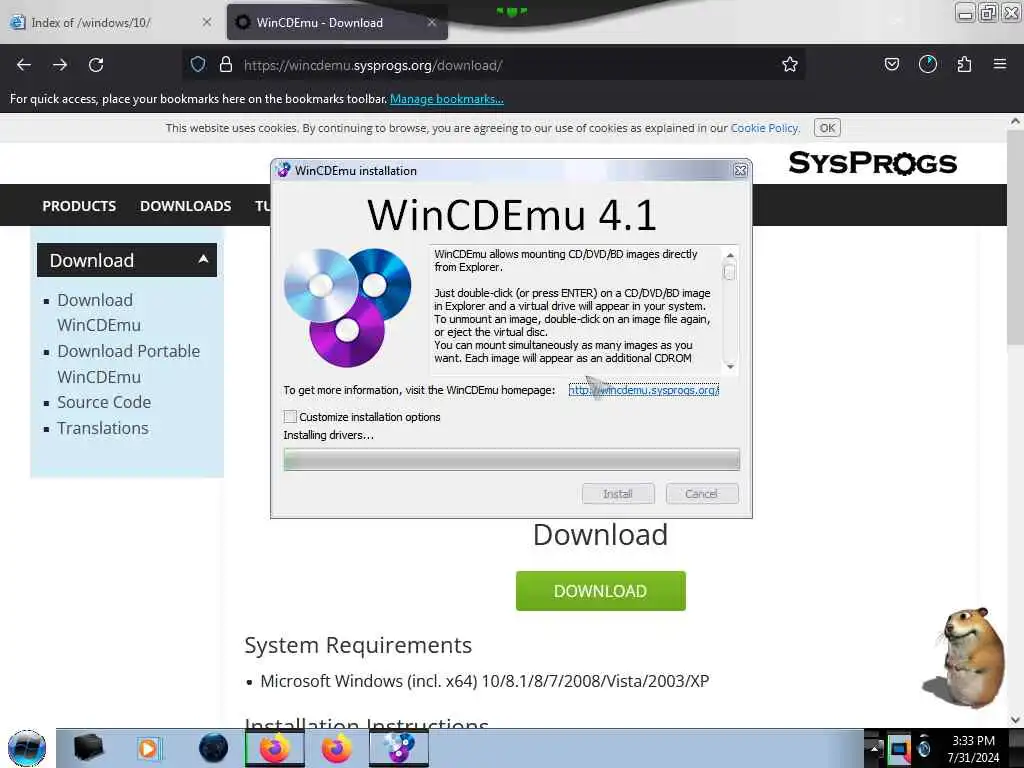Click the 'System Requirements' heading

pos(358,645)
